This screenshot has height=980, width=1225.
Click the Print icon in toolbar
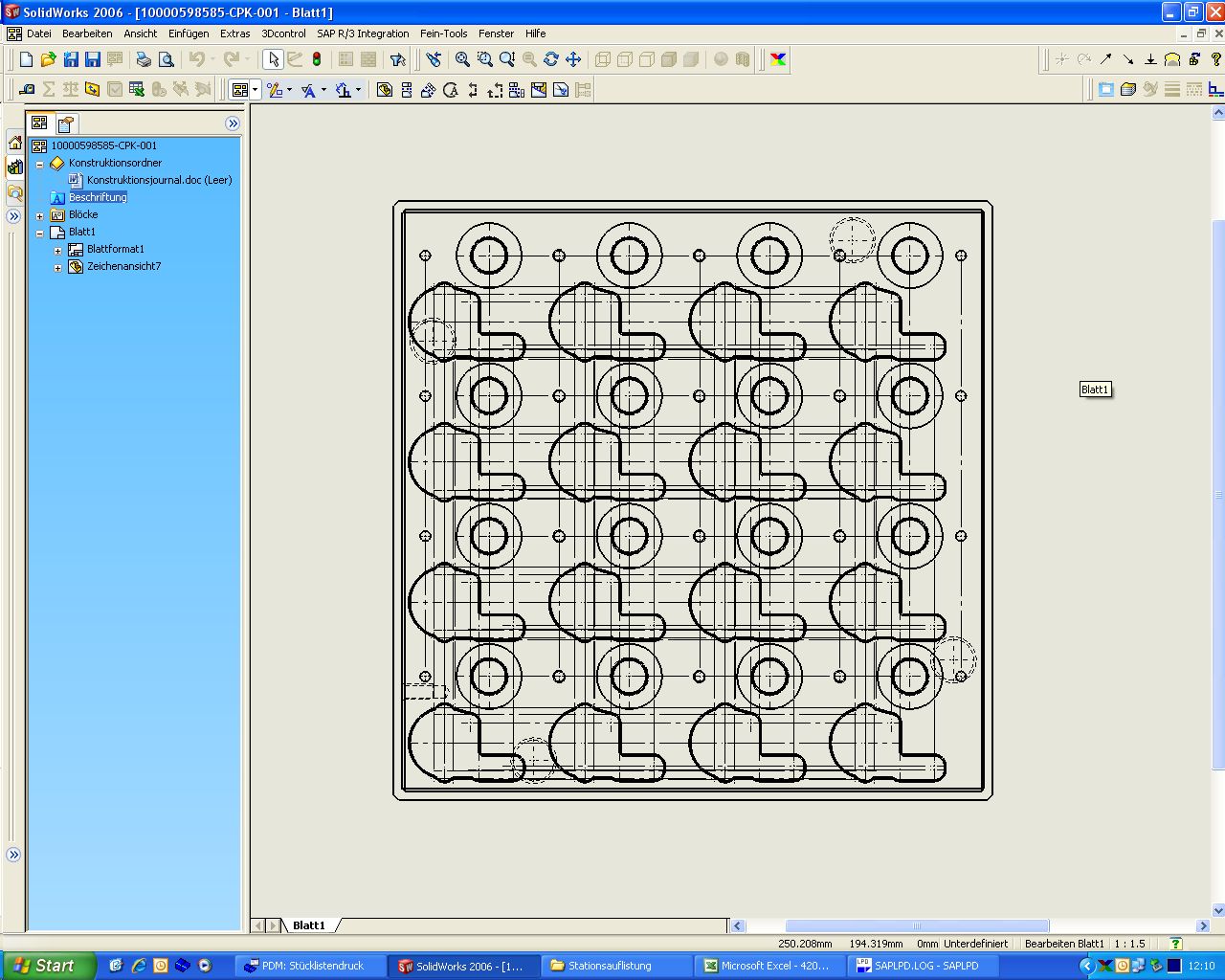(144, 59)
